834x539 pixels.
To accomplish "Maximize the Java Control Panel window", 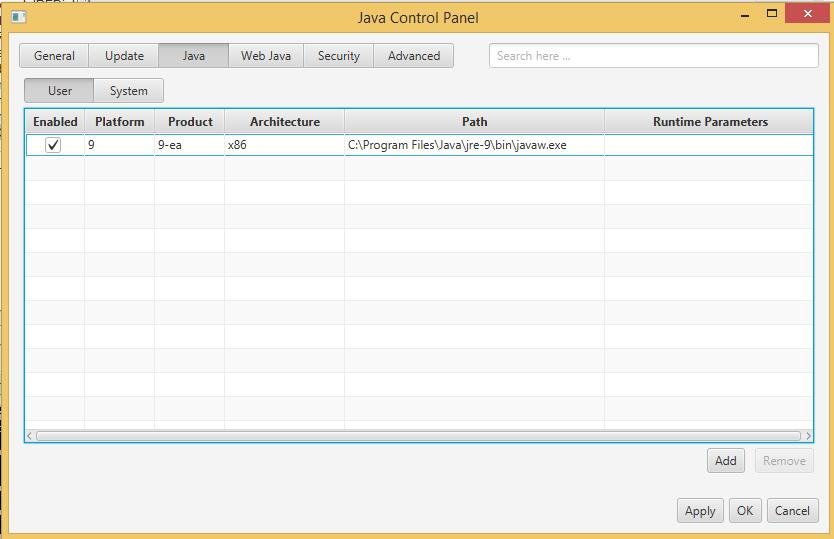I will [x=772, y=14].
